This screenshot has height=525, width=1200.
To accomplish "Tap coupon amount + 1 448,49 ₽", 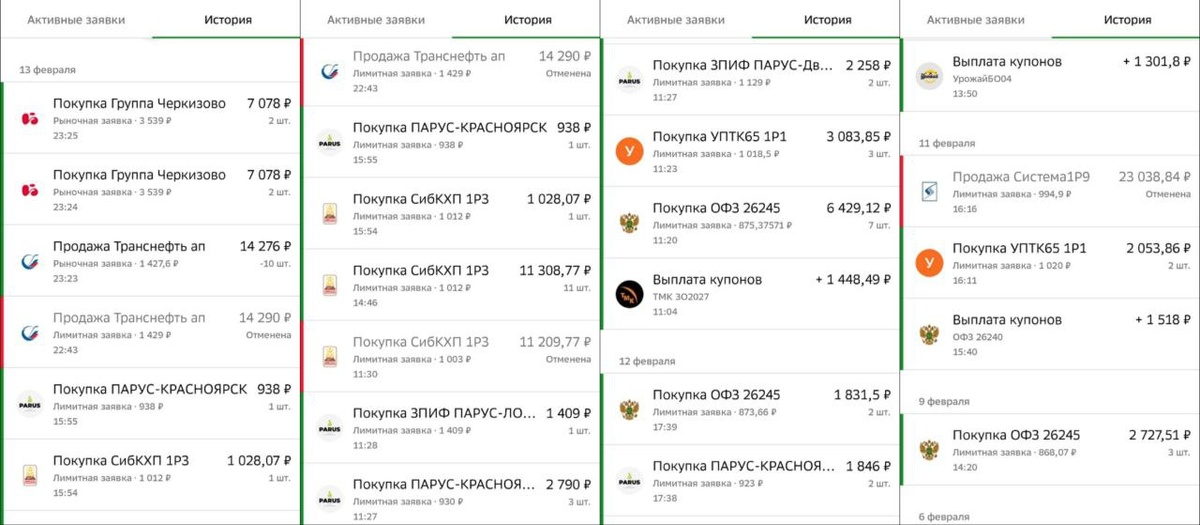I will [x=853, y=280].
